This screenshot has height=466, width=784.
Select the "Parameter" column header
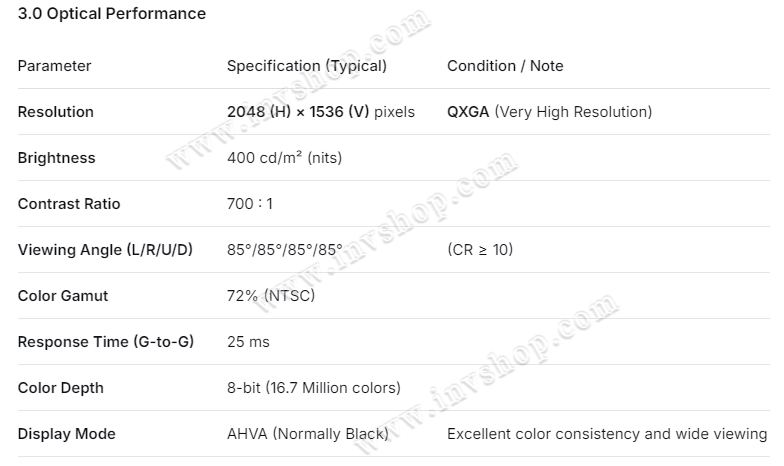54,66
